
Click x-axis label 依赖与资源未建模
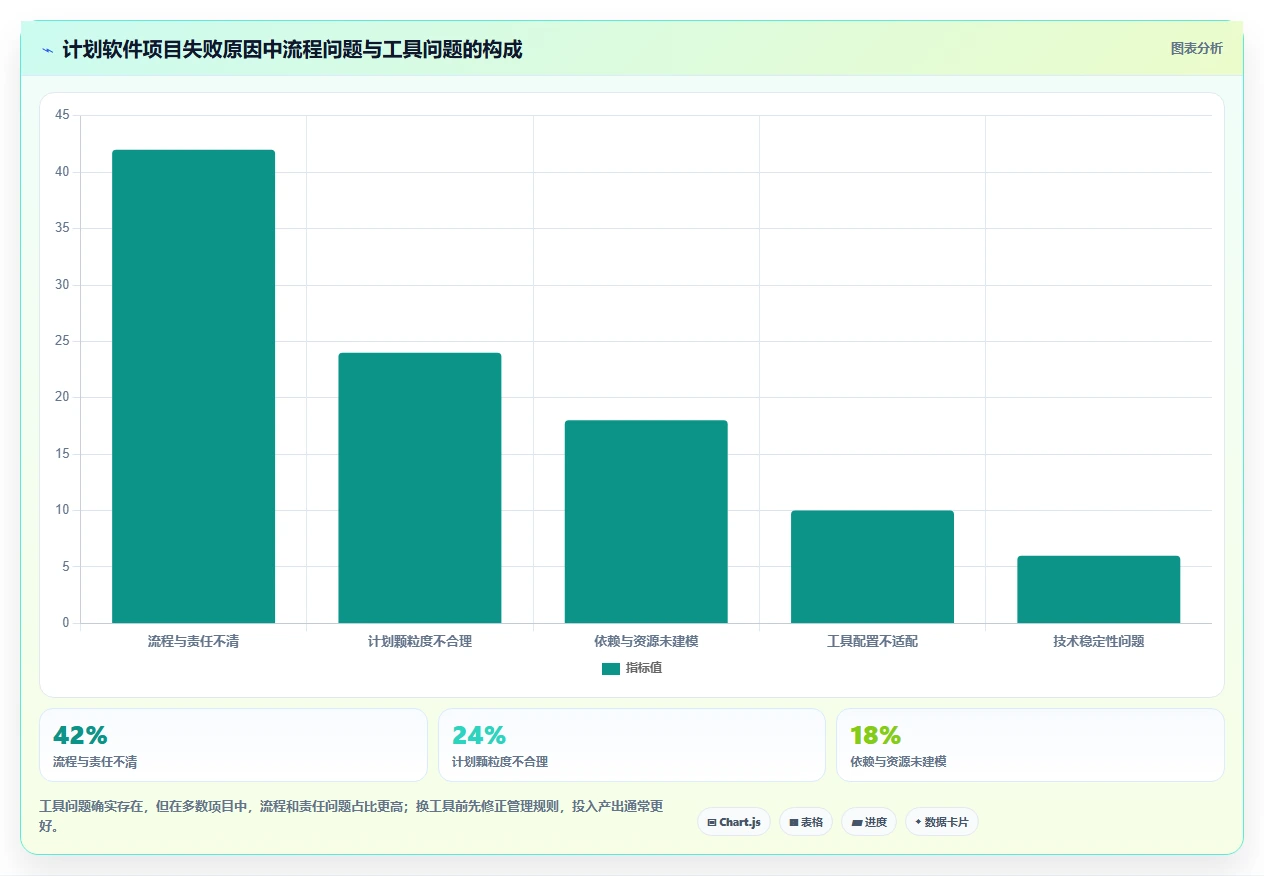646,641
